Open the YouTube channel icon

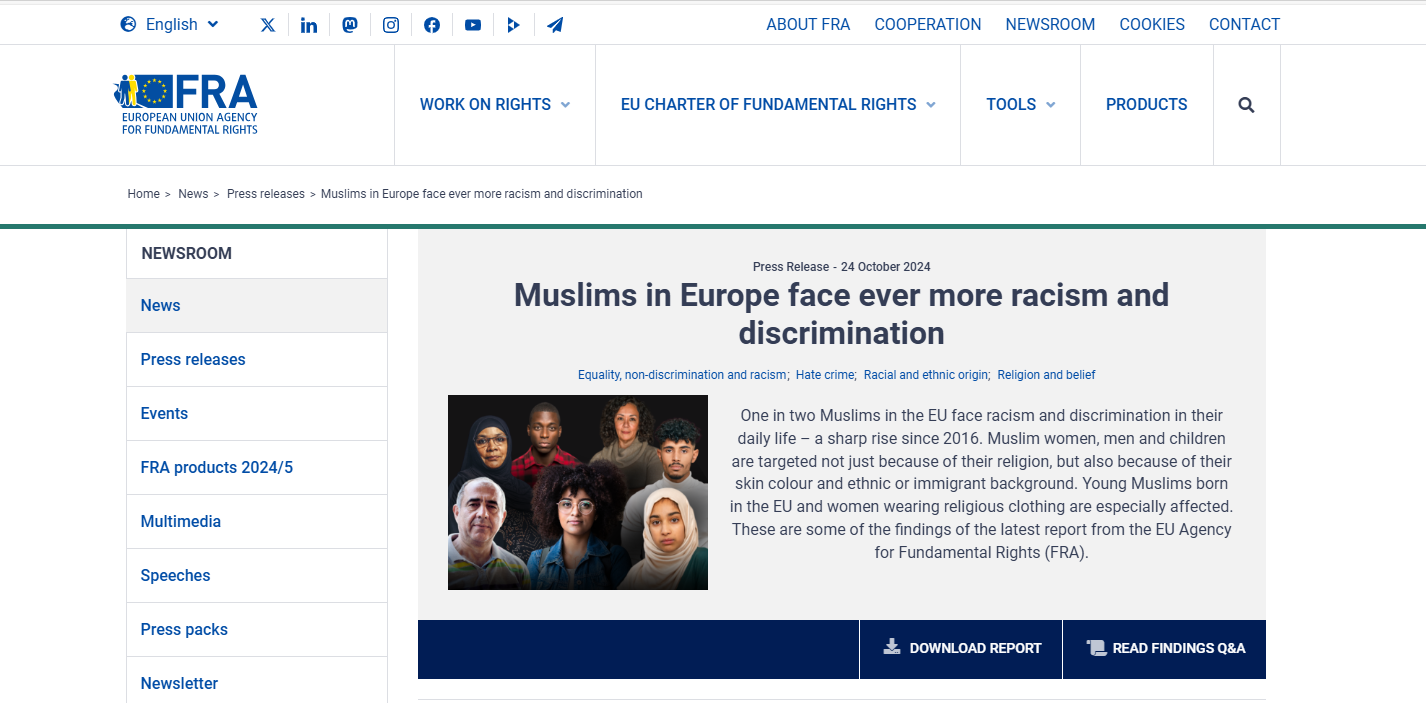[473, 25]
